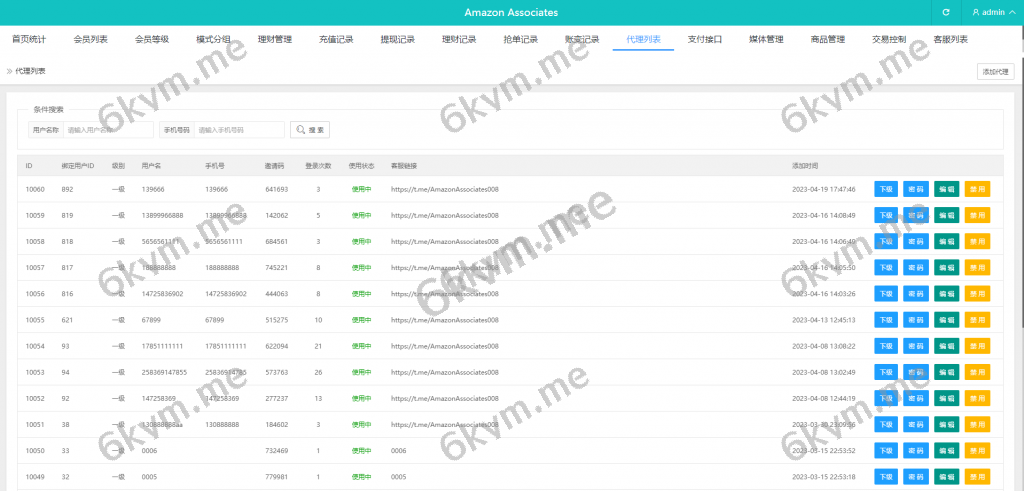
Task: Click the 手机号码 search input
Action: pos(239,130)
